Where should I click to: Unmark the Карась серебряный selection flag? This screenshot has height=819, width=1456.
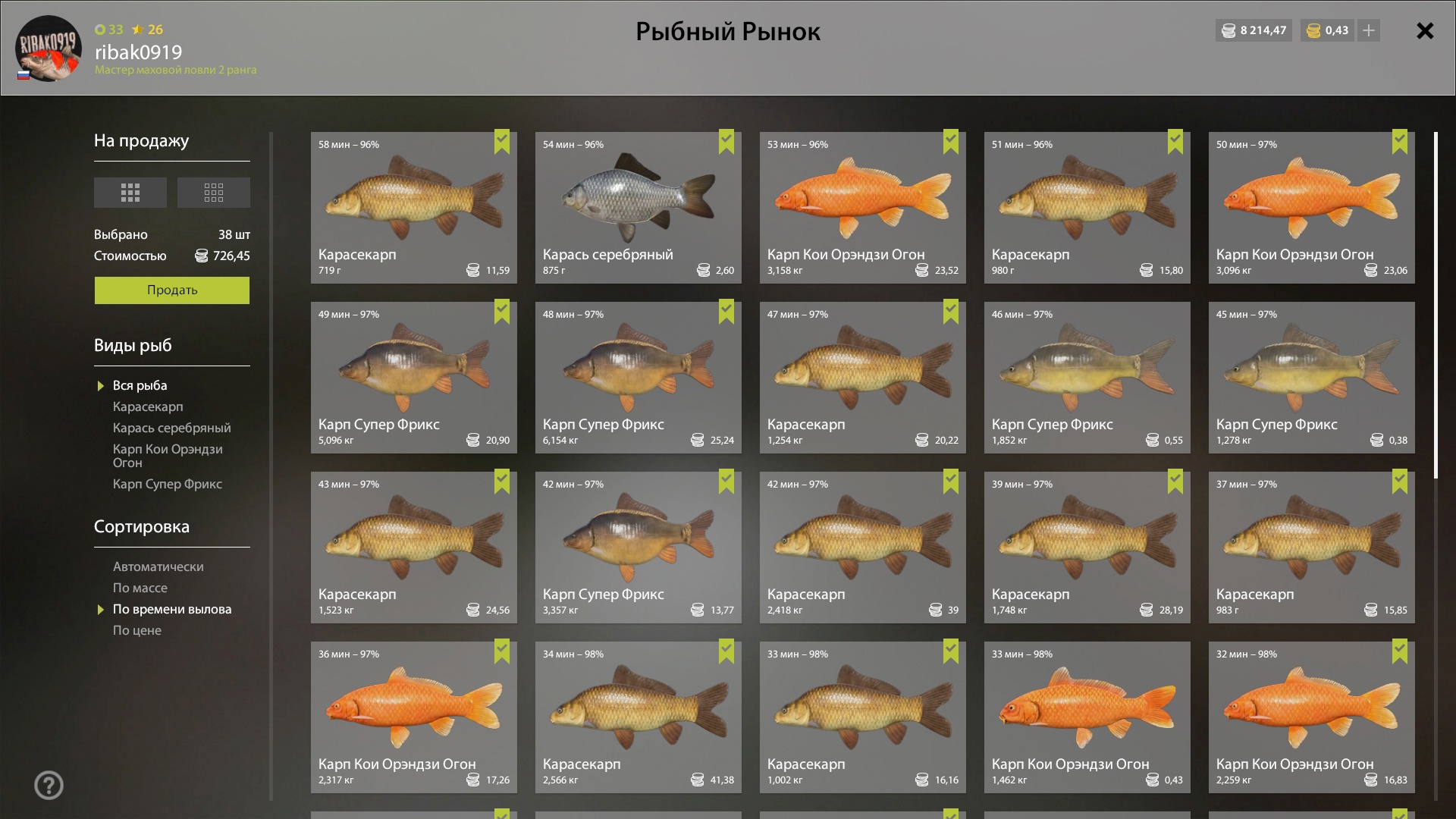coord(726,141)
